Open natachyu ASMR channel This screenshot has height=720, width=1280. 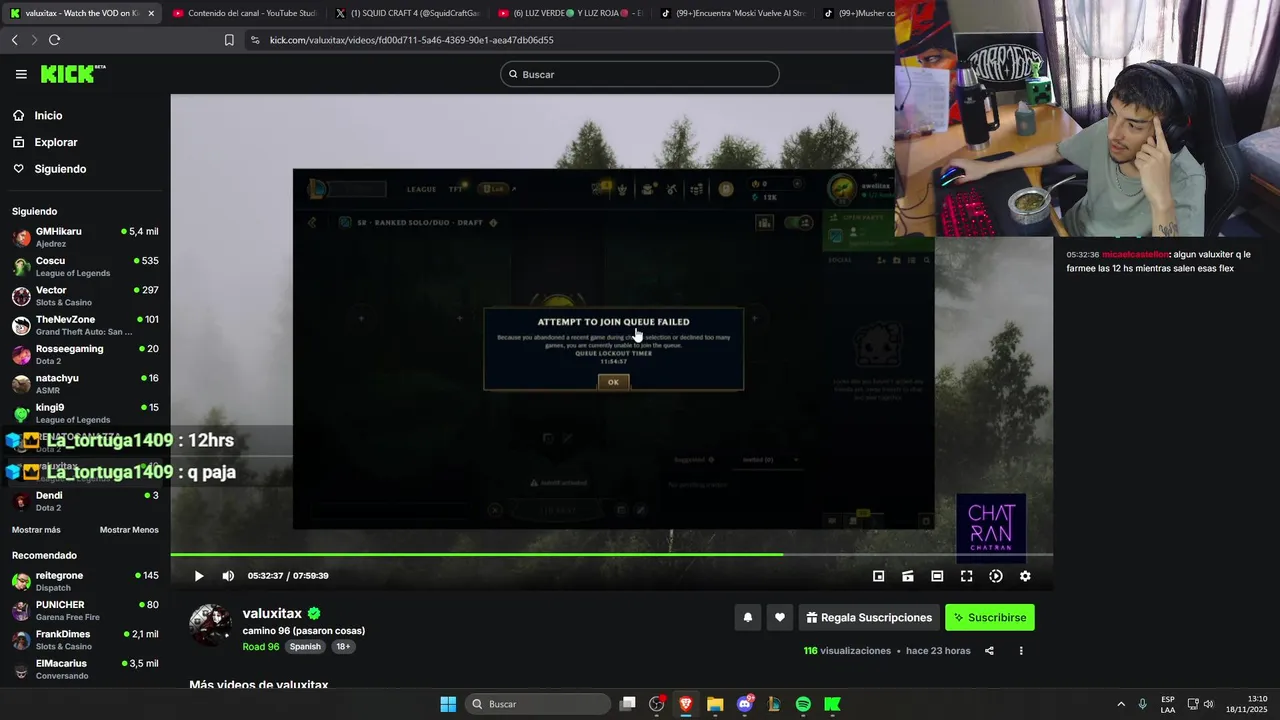(85, 384)
